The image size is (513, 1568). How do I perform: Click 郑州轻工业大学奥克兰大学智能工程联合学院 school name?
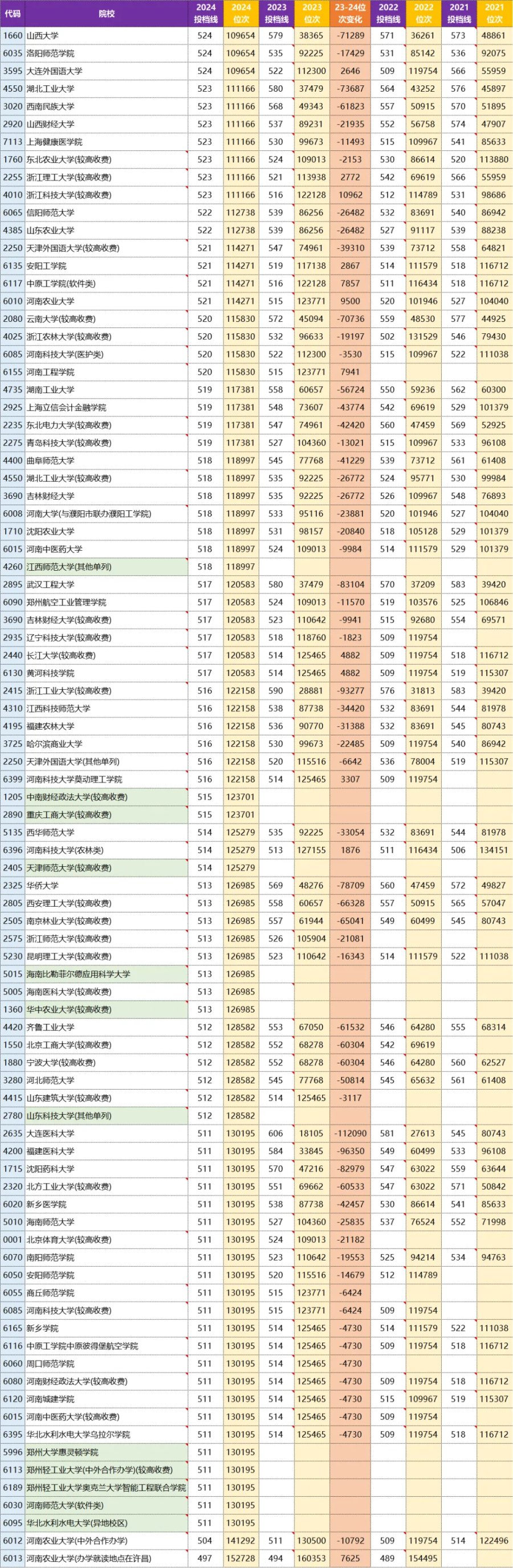coord(106,1487)
